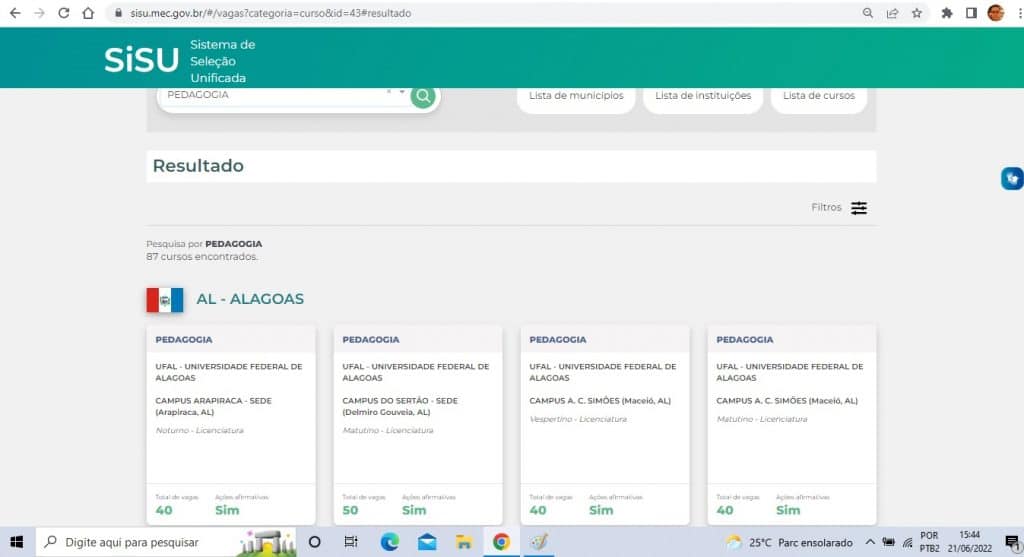Click the browser address bar URL
Viewport: 1024px width, 557px height.
point(270,13)
